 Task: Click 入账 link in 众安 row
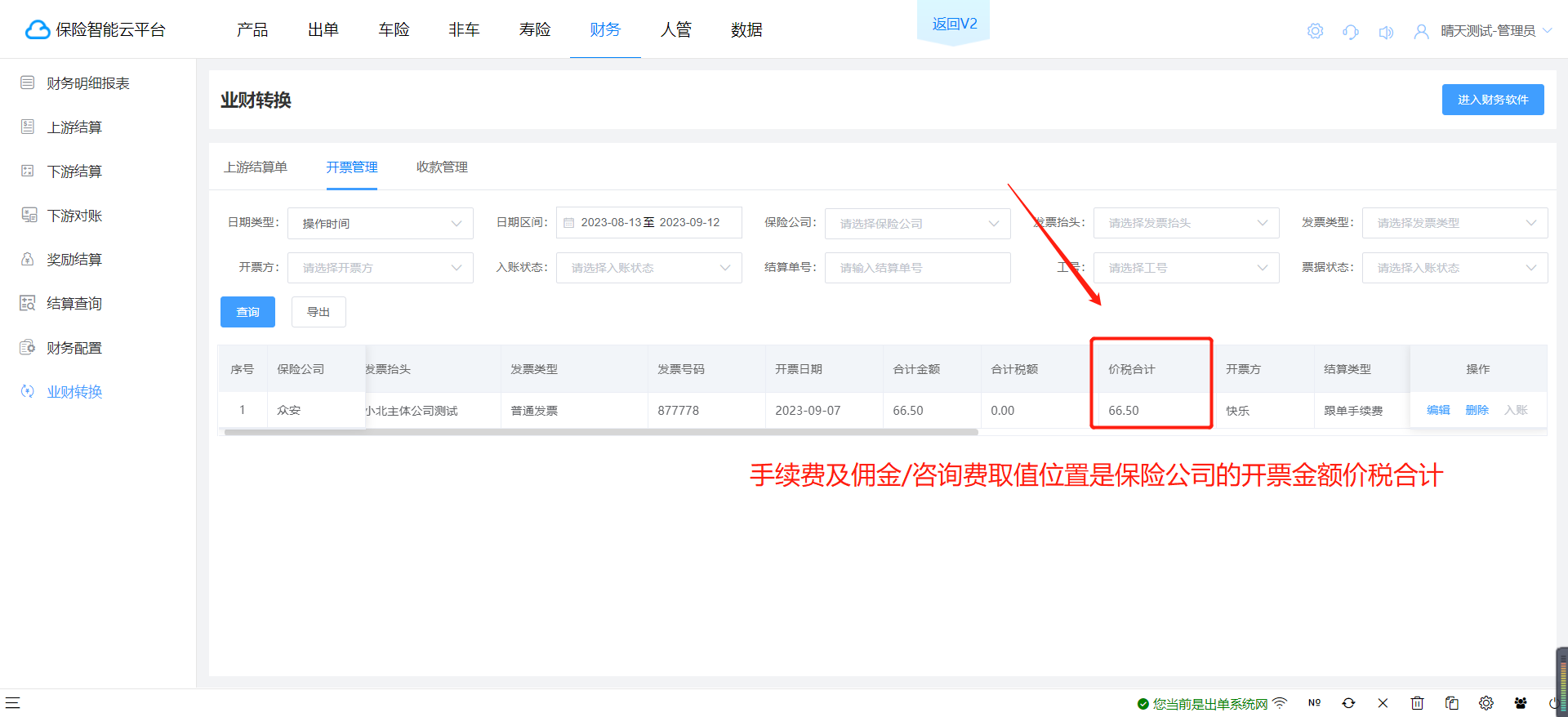point(1516,410)
